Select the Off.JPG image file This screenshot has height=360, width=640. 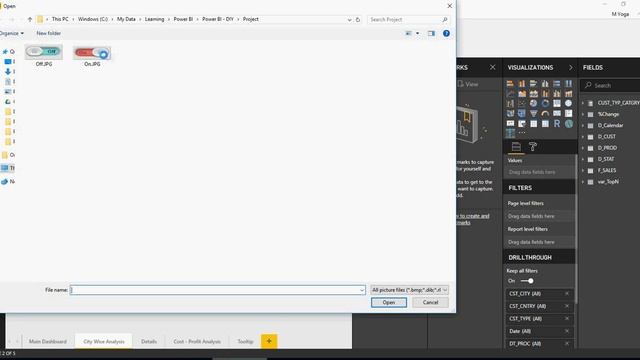(x=44, y=56)
